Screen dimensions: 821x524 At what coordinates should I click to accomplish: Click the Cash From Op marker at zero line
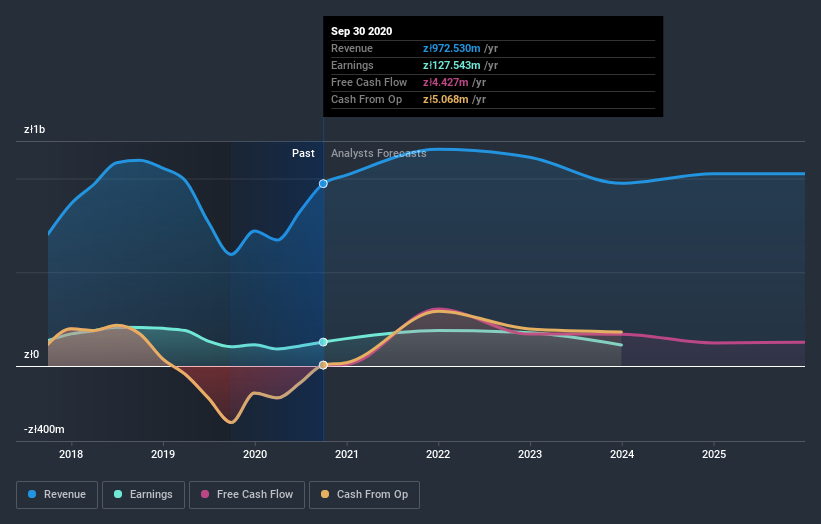click(324, 365)
